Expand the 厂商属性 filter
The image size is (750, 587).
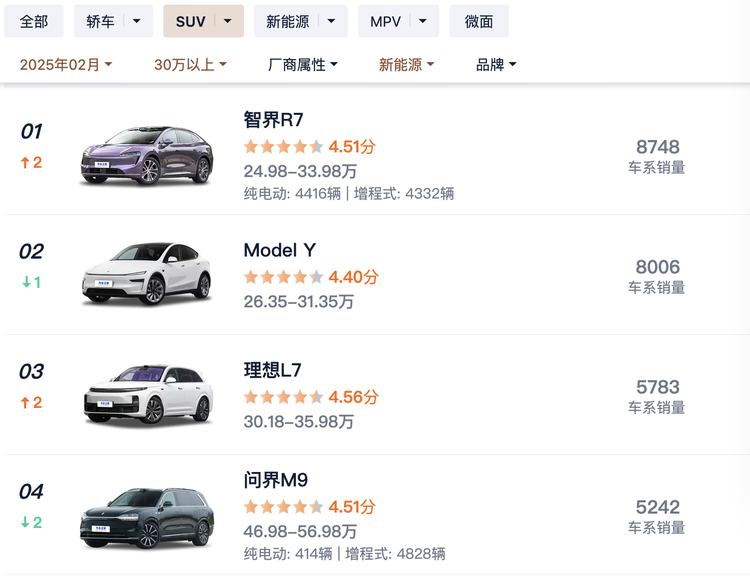[x=303, y=65]
